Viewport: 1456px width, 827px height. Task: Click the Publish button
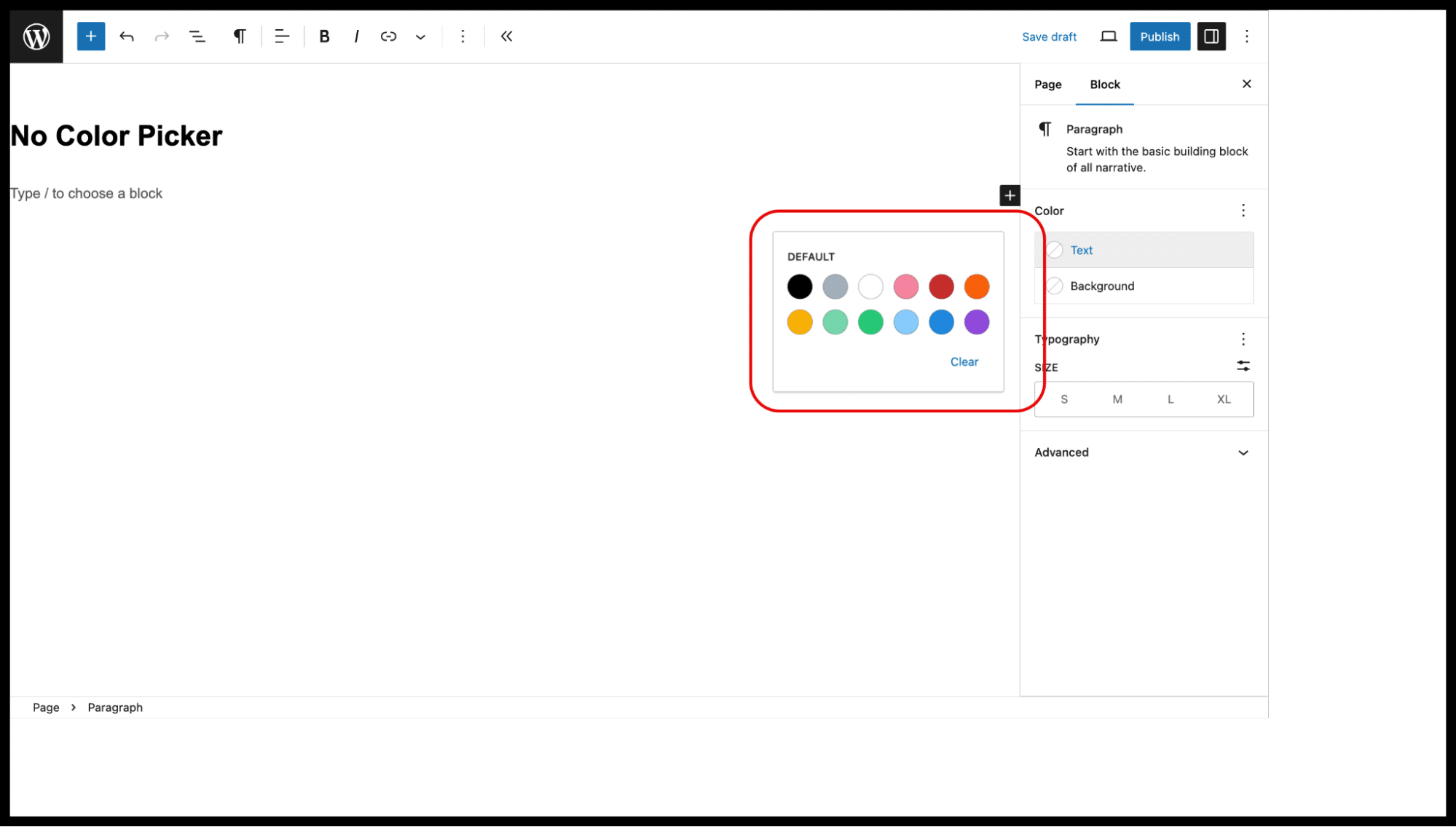click(x=1160, y=36)
